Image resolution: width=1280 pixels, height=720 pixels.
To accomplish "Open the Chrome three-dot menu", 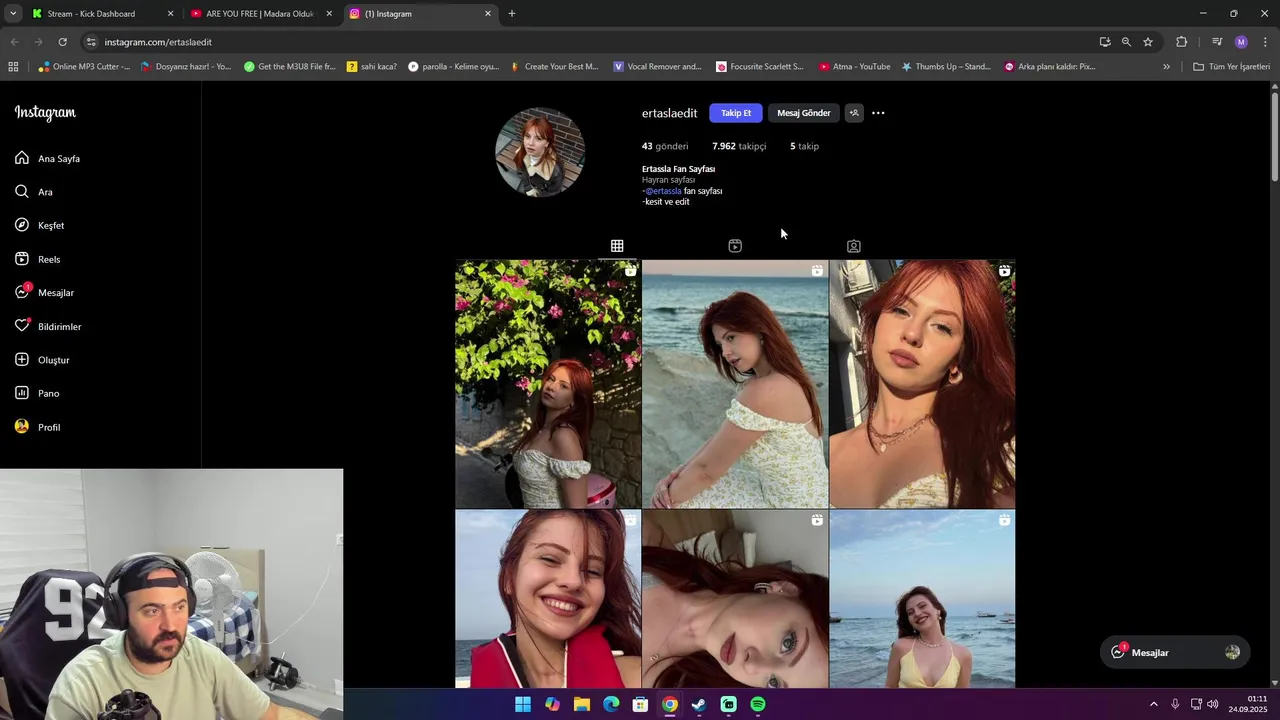I will (x=1266, y=42).
